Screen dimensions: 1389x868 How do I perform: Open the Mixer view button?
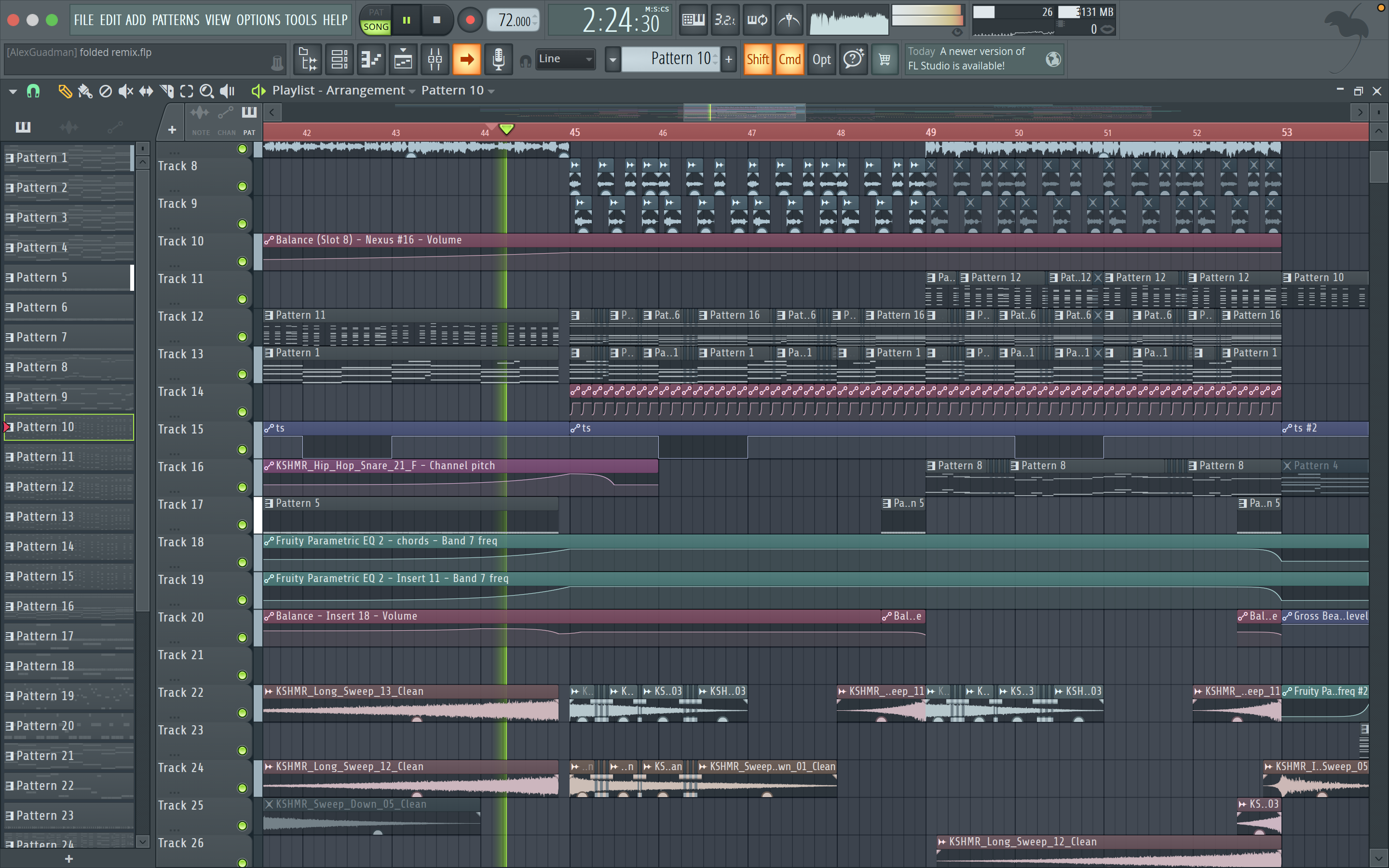[435, 59]
